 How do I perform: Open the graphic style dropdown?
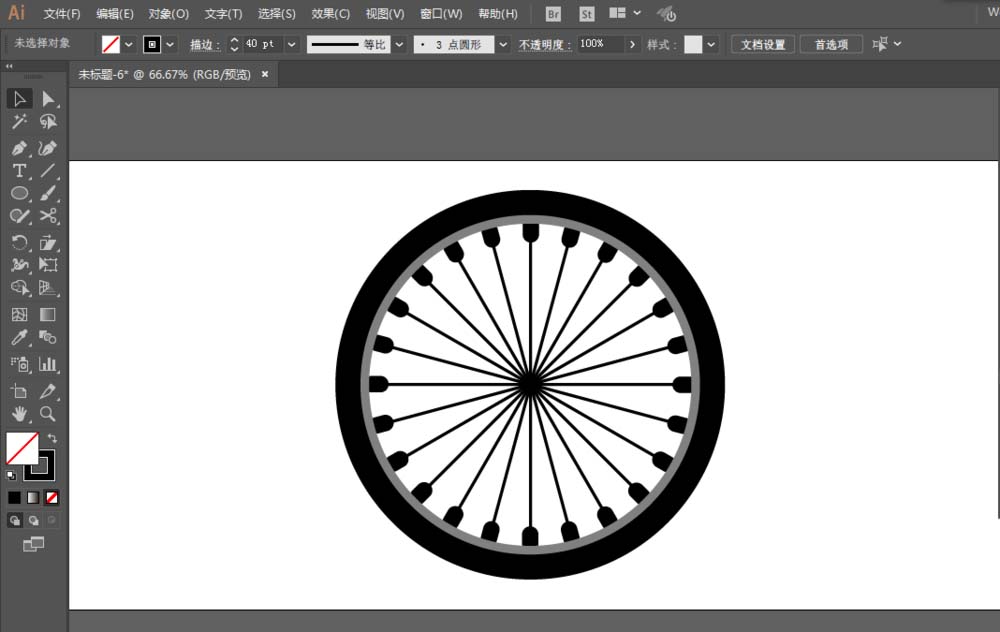[711, 45]
